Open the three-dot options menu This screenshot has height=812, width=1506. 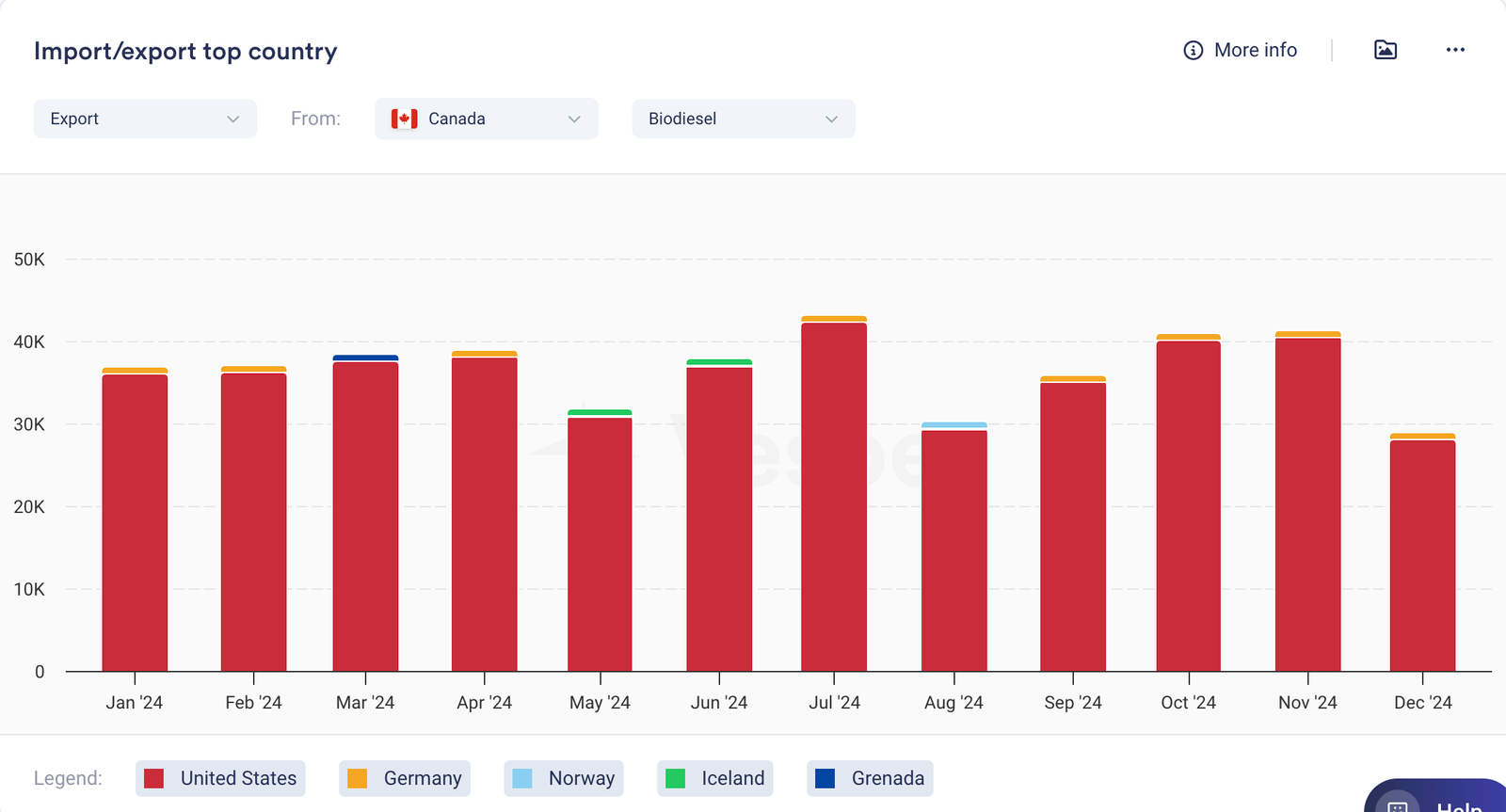click(x=1455, y=50)
